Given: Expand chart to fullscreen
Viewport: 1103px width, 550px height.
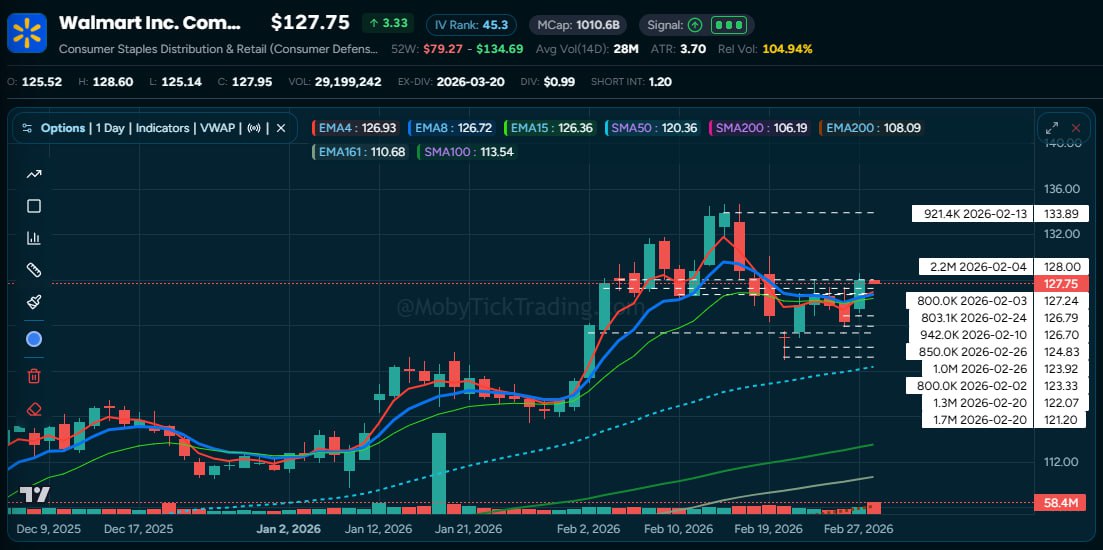Looking at the screenshot, I should coord(1052,128).
